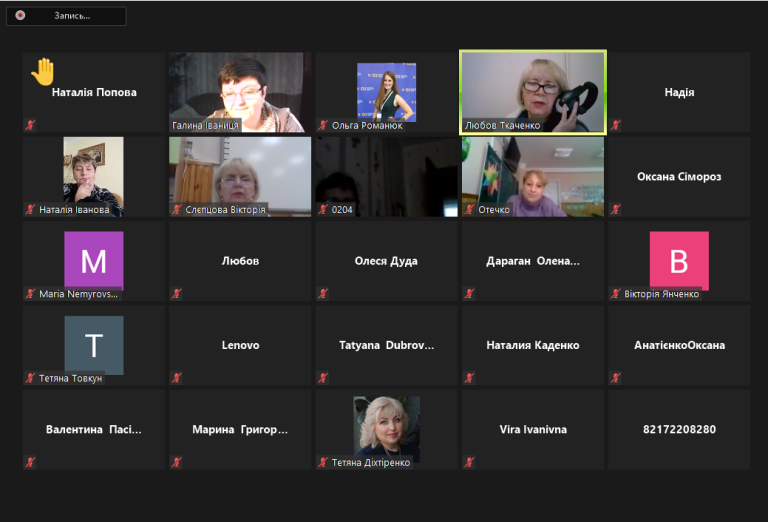
Task: Click the name Валентина Пасі...
Action: click(x=94, y=429)
